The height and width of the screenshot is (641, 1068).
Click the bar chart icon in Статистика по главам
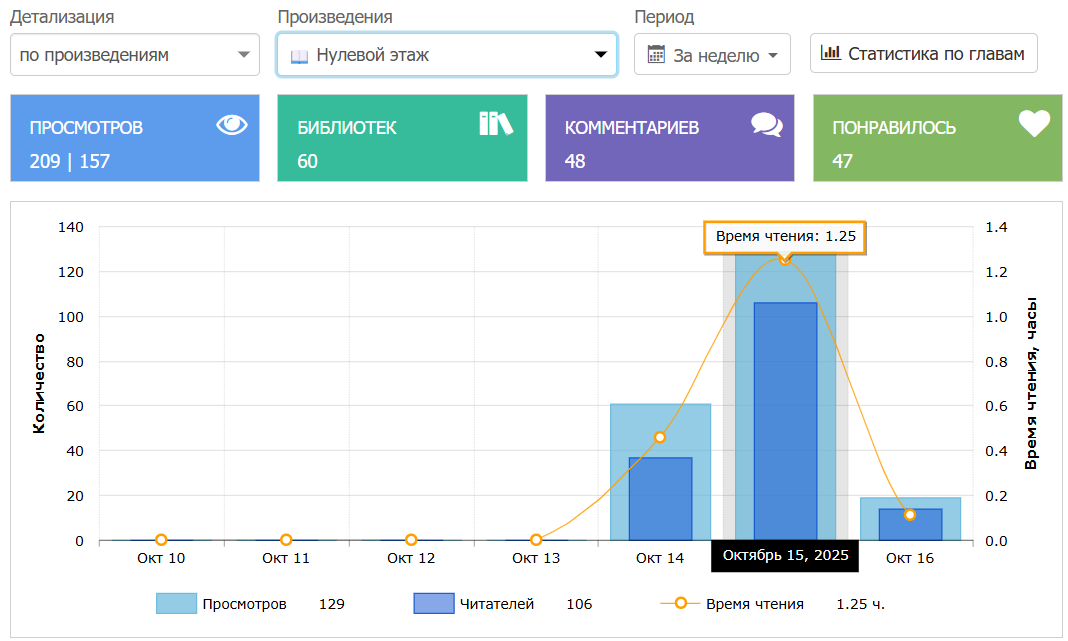830,52
